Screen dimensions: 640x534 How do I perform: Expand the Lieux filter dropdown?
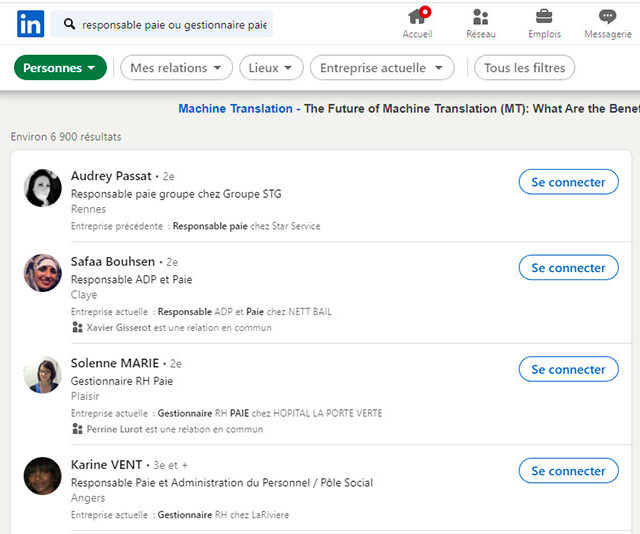(271, 68)
